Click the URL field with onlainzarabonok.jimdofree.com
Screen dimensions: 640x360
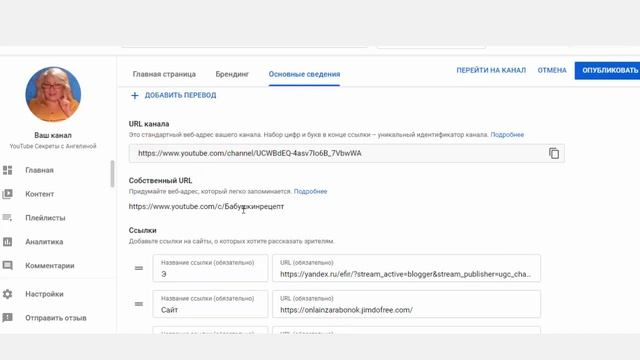click(407, 304)
